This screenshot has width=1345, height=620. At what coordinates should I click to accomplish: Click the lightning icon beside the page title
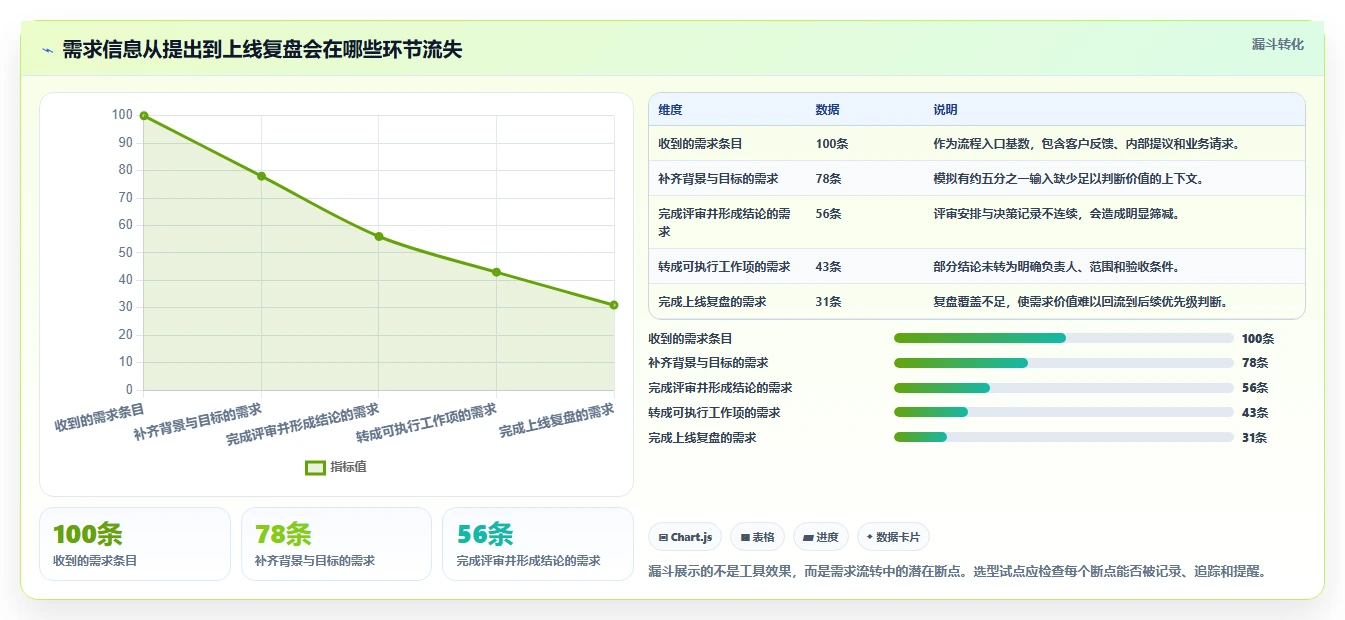click(x=47, y=50)
